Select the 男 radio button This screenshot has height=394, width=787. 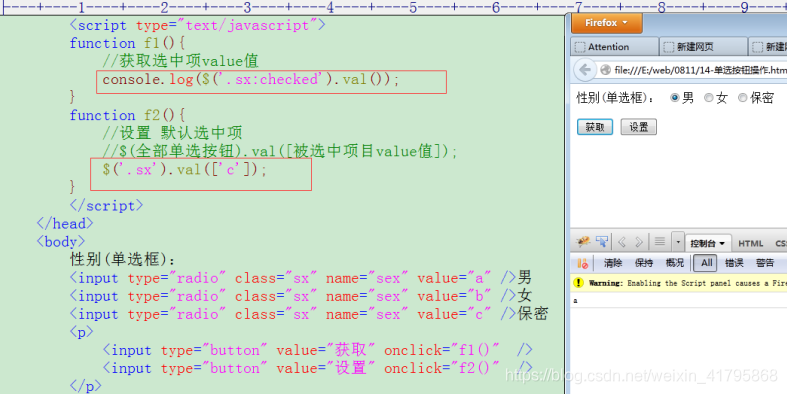(x=675, y=98)
